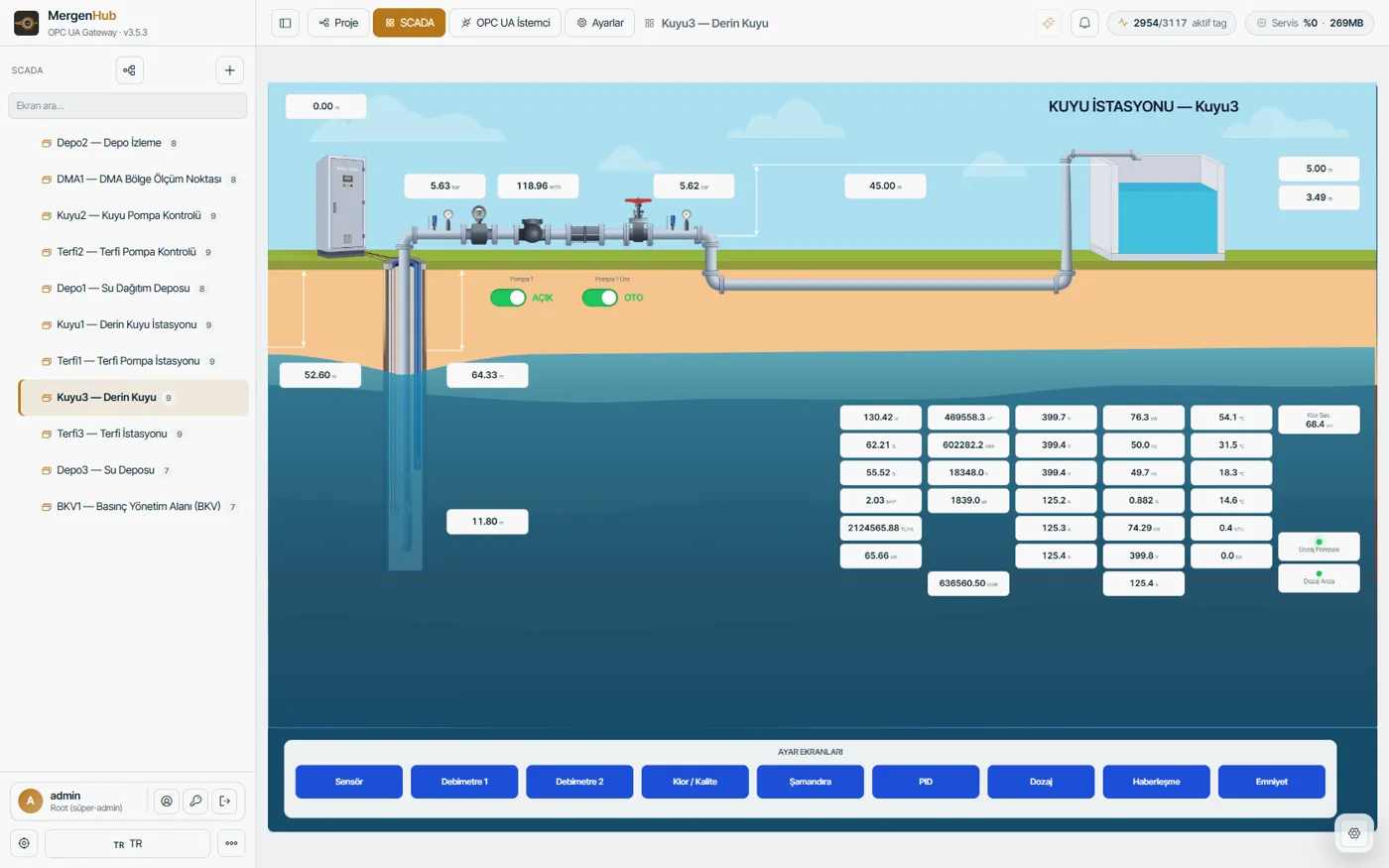Click the aktif tag counter badge

[1172, 23]
